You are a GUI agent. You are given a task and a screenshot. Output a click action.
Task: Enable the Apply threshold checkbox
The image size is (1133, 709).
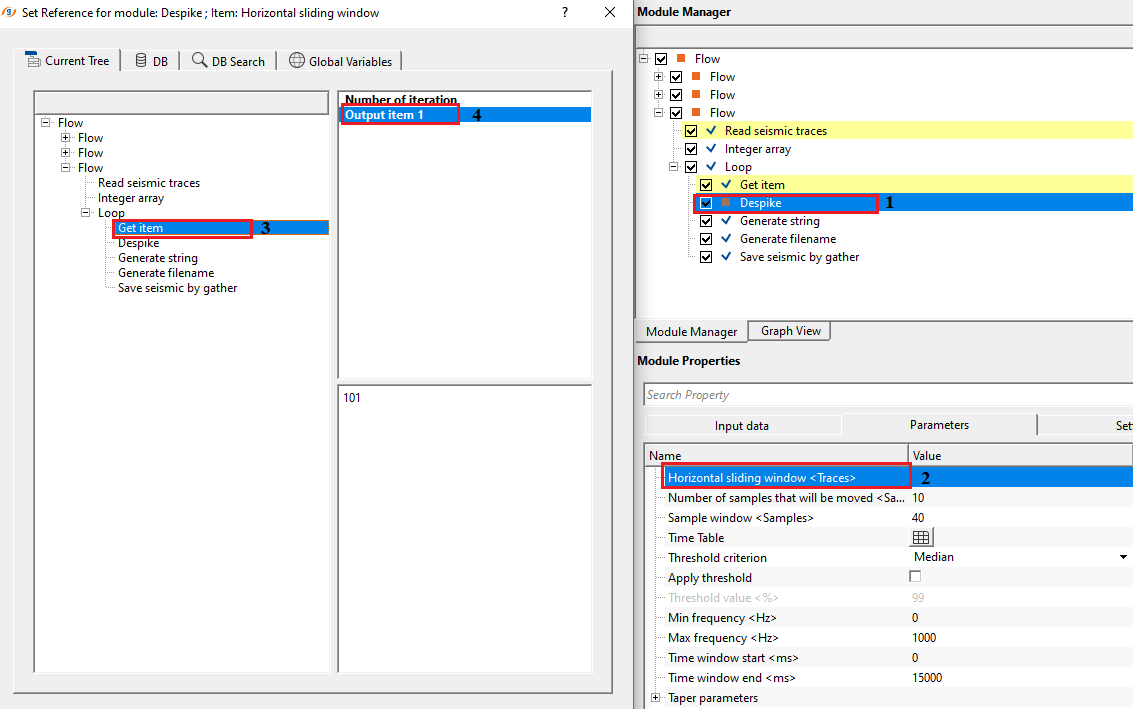tap(915, 577)
